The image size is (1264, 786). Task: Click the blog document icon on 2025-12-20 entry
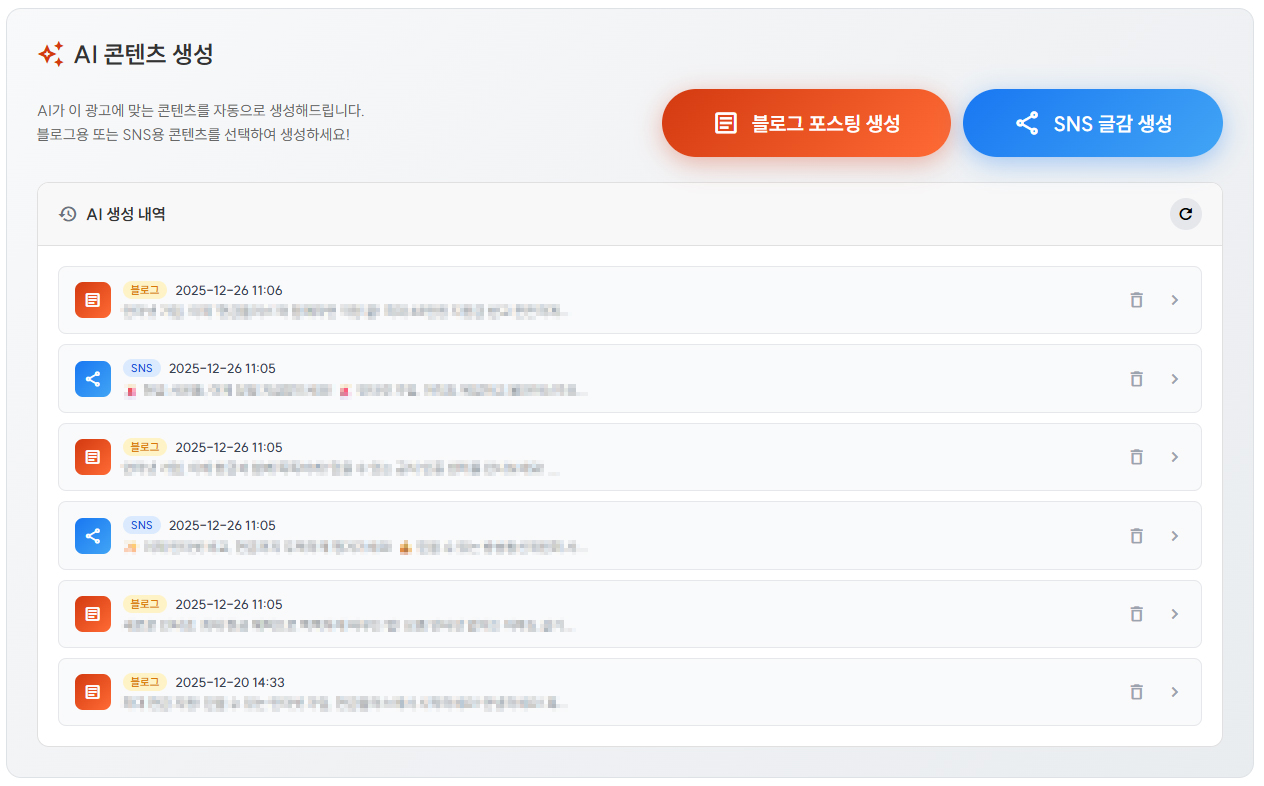pos(93,692)
